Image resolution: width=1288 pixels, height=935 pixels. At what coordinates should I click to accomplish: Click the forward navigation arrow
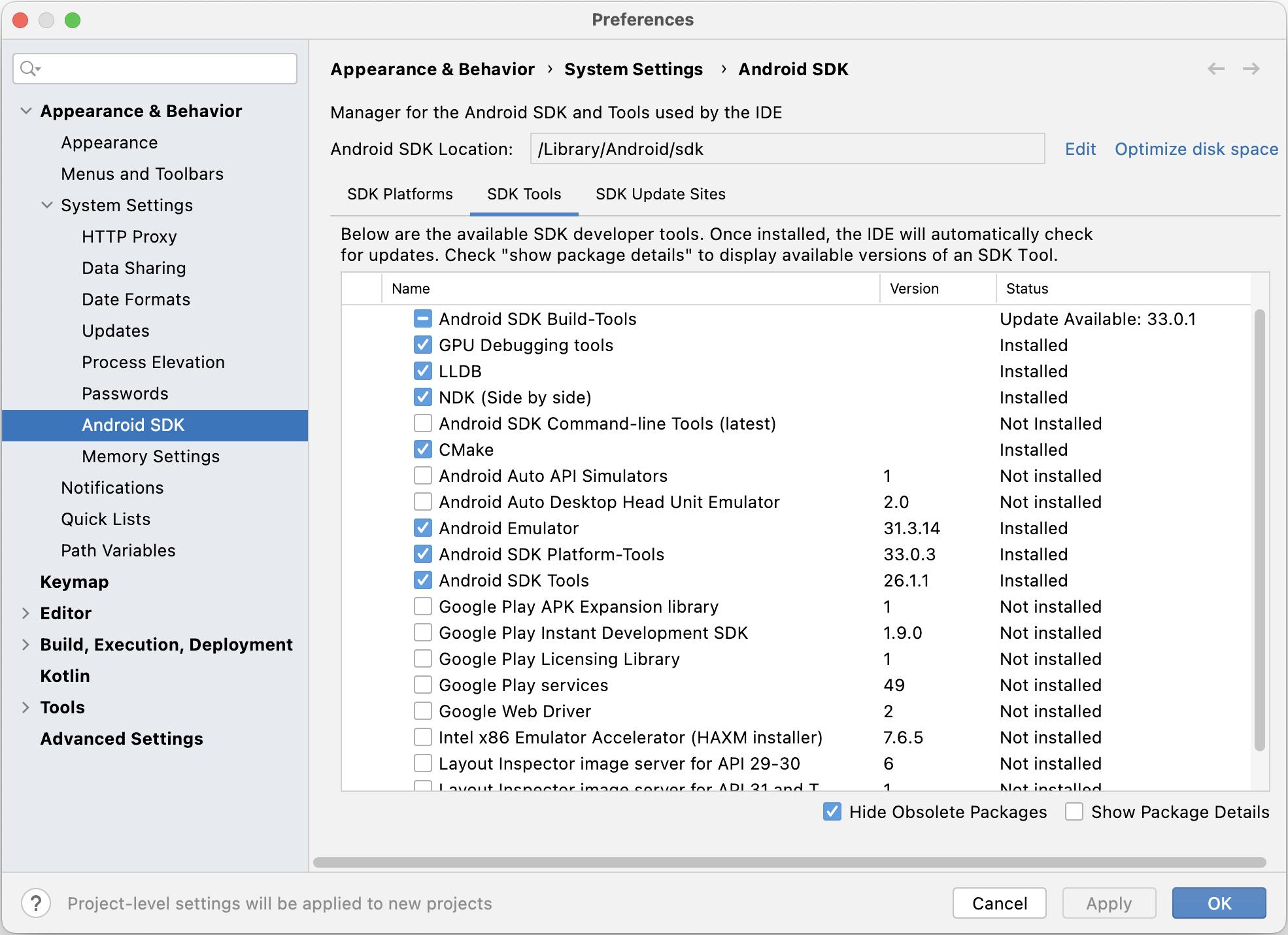[1251, 69]
